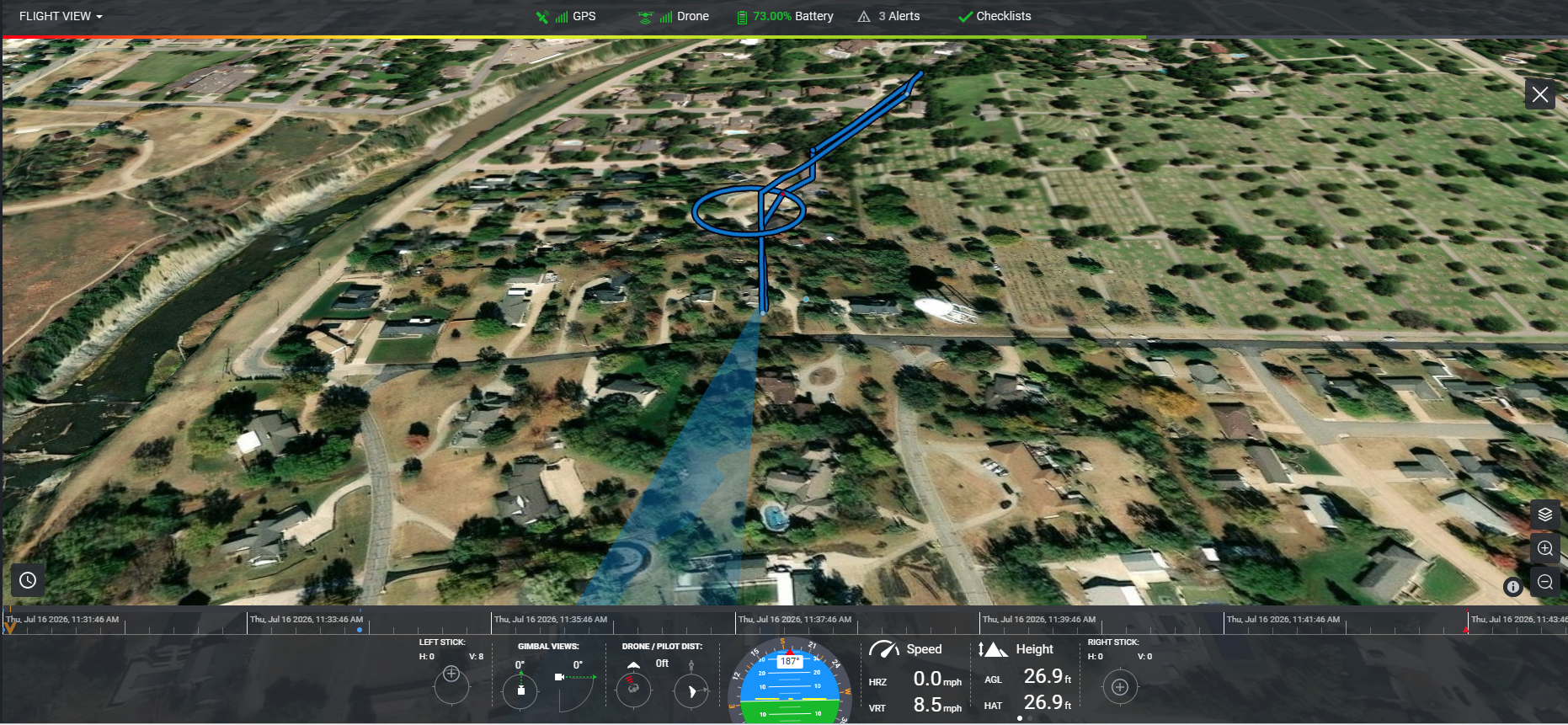Click the orange playhead marker on timeline
1568x725 pixels.
(x=10, y=626)
